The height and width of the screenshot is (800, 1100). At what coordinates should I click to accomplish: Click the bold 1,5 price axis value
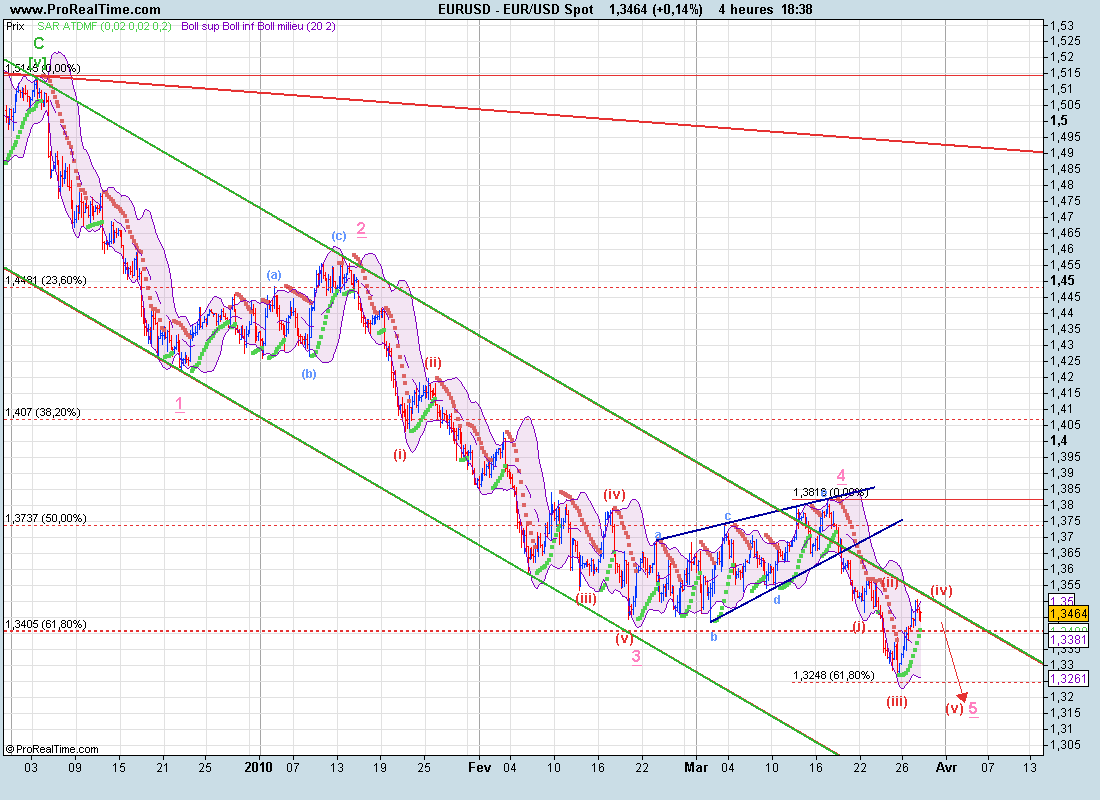pyautogui.click(x=1059, y=121)
